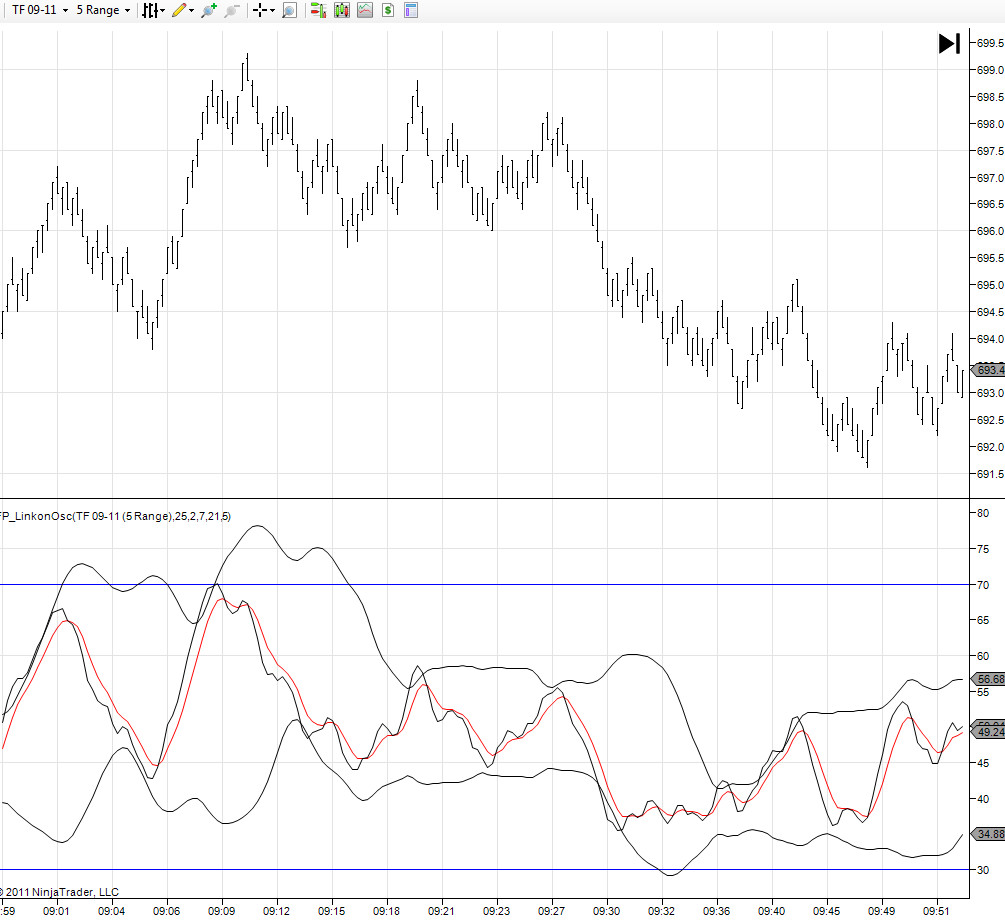Open the 5 Range interval dropdown
The width and height of the screenshot is (1005, 920).
click(103, 10)
